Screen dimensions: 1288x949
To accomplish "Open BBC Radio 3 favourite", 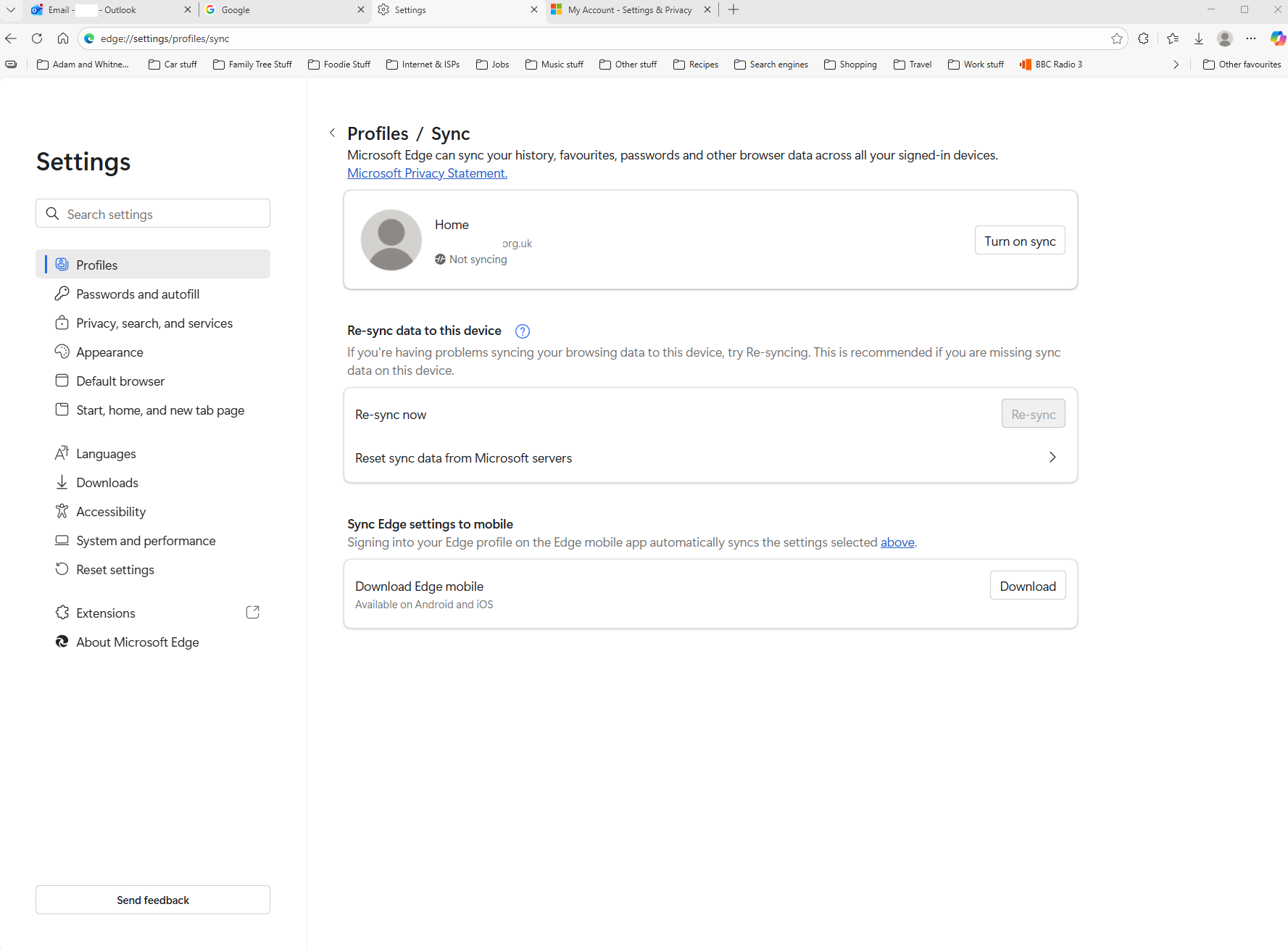I will pos(1051,65).
